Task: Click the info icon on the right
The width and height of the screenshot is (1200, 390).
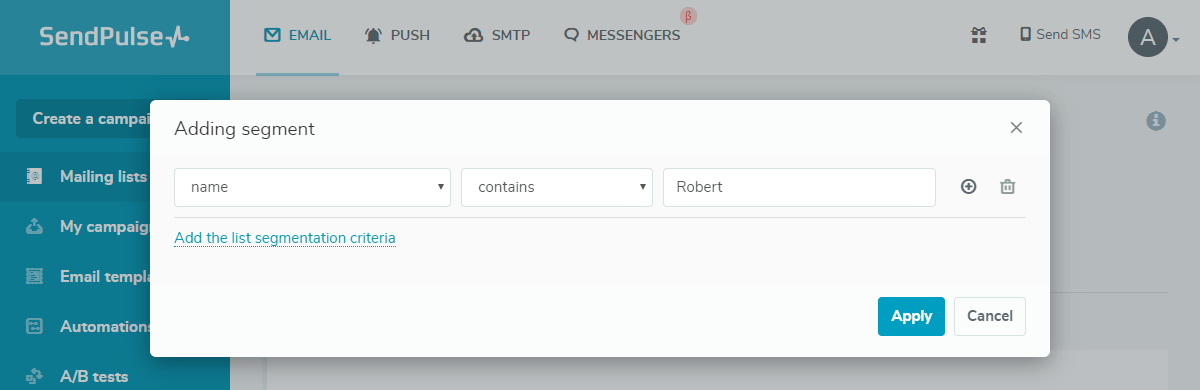Action: [1156, 120]
